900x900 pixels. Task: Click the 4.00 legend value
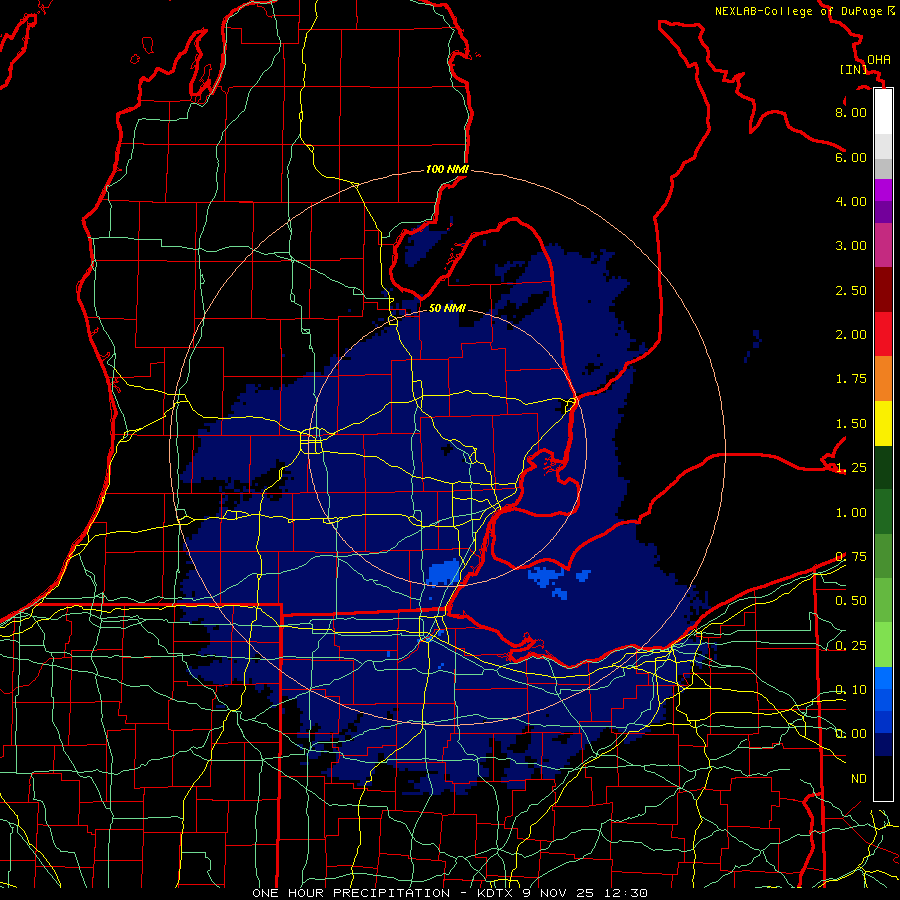[851, 201]
